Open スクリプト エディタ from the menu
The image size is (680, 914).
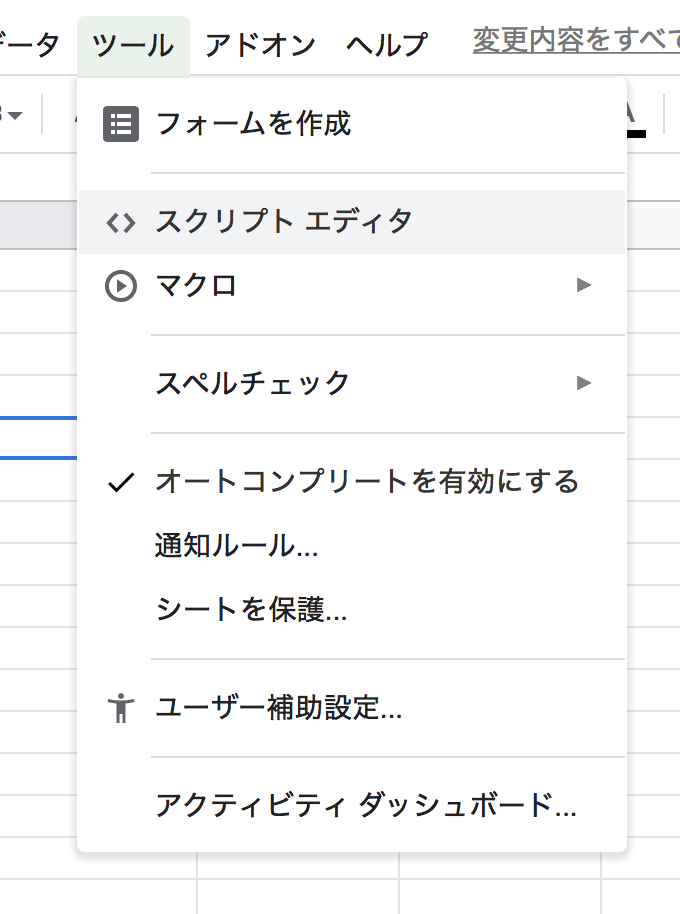[x=352, y=222]
